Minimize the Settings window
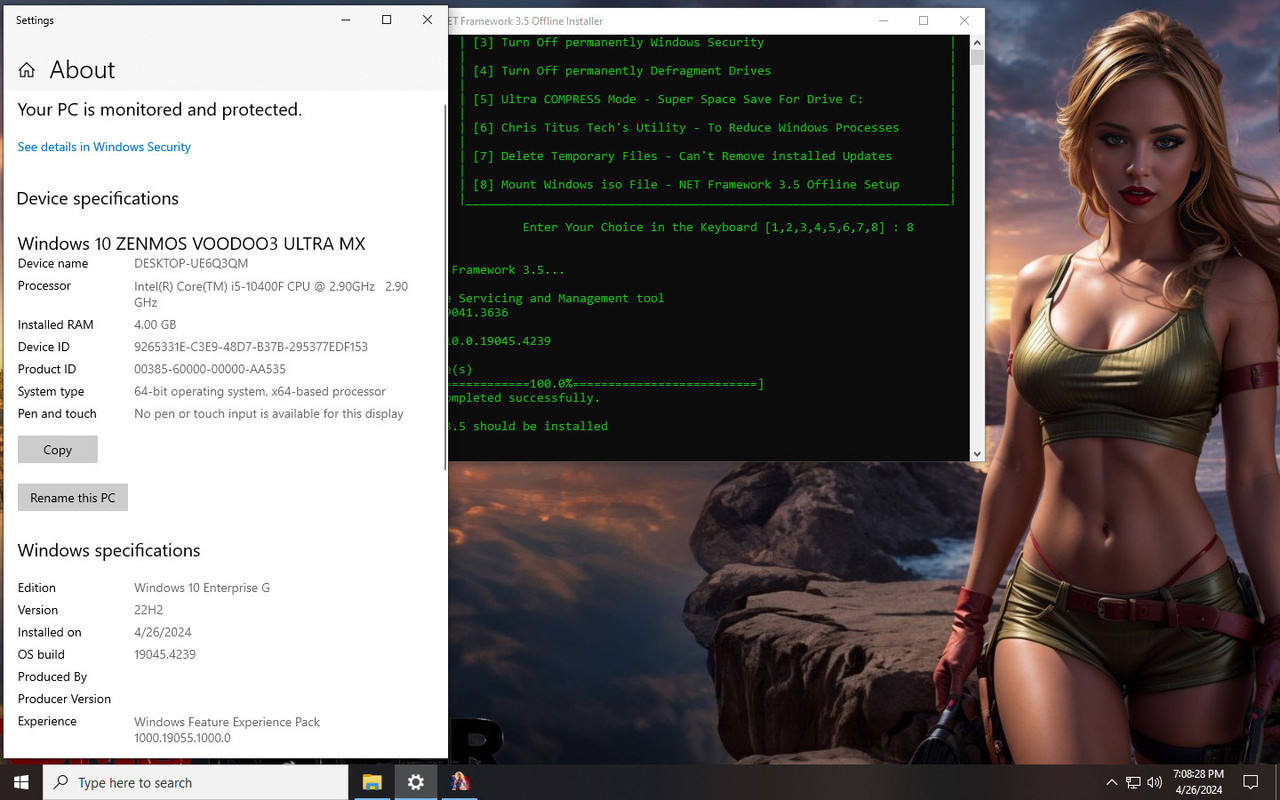Screen dimensions: 1280x800 [x=346, y=20]
